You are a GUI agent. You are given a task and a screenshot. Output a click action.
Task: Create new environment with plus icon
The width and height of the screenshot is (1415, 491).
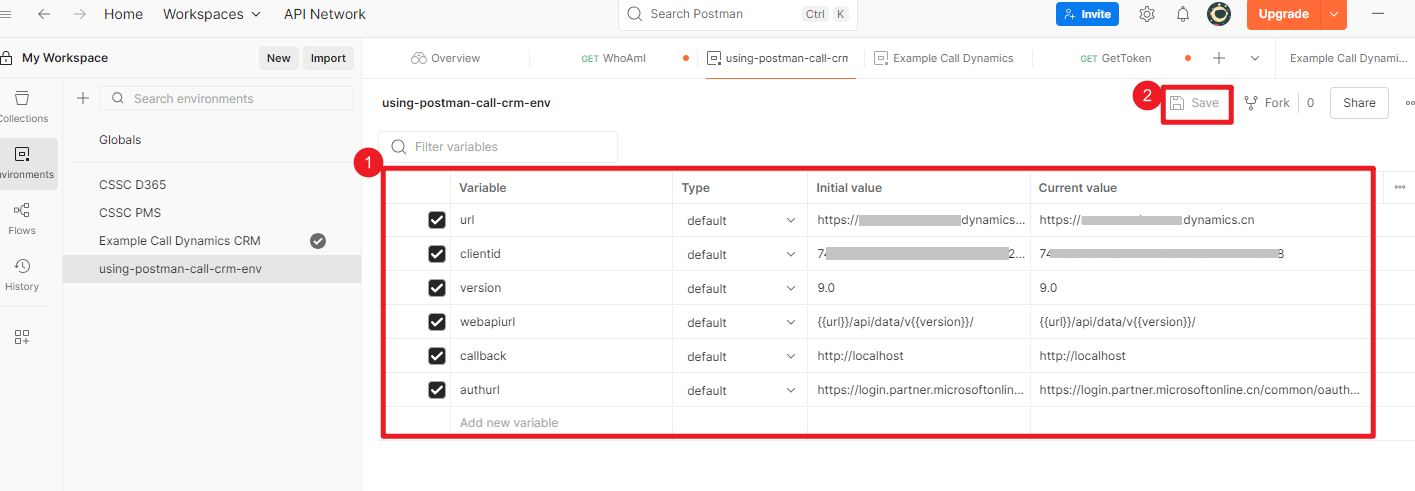pyautogui.click(x=83, y=98)
